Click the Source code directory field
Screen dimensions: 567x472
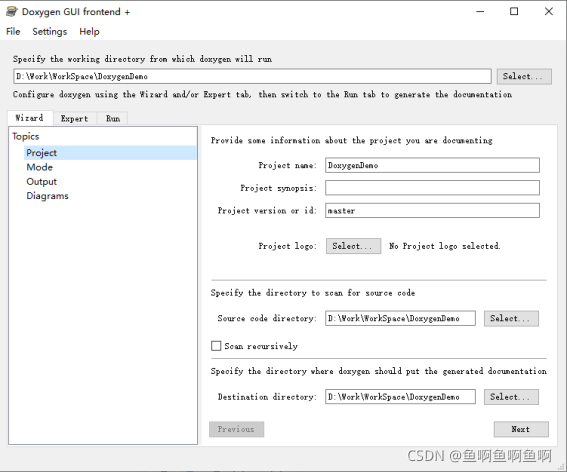coord(400,318)
